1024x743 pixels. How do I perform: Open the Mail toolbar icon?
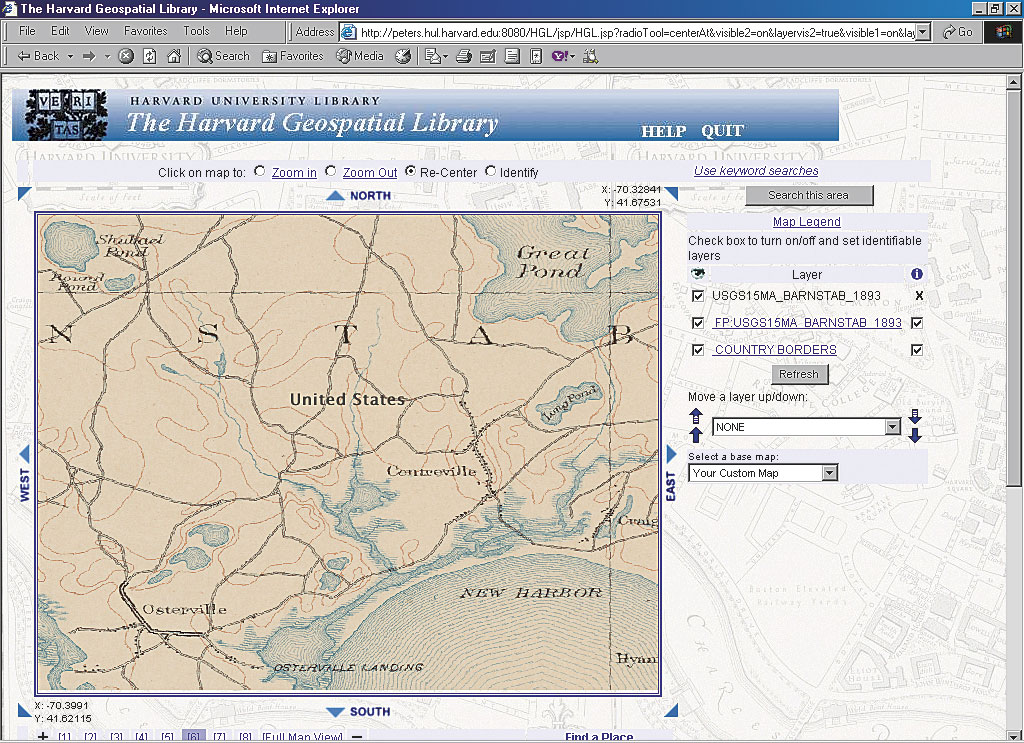[432, 57]
